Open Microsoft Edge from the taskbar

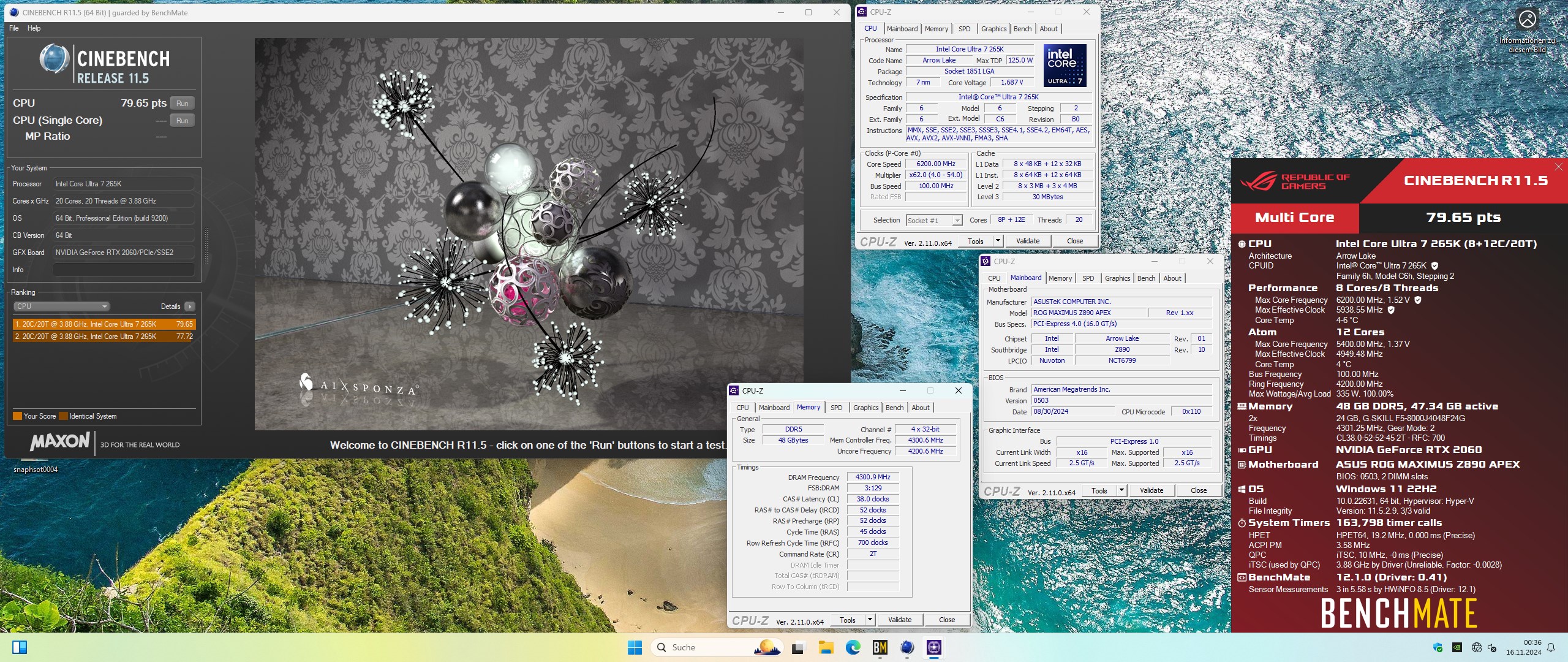coord(853,647)
